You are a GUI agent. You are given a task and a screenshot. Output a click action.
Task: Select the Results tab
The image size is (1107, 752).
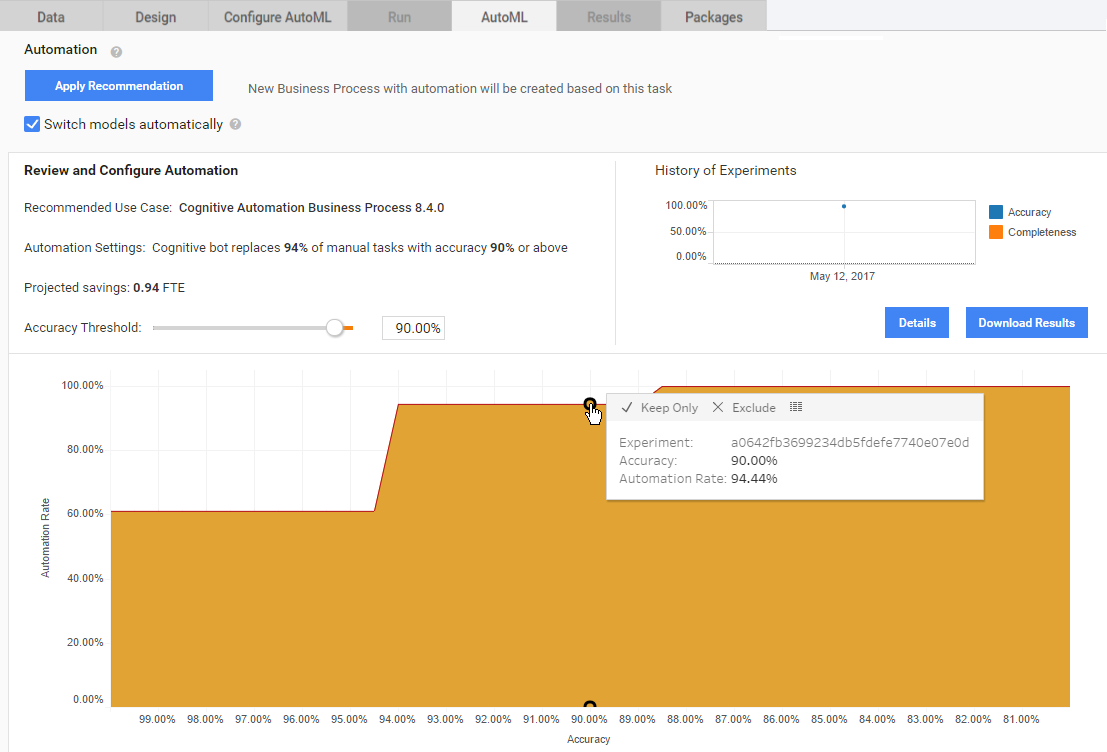click(x=609, y=17)
